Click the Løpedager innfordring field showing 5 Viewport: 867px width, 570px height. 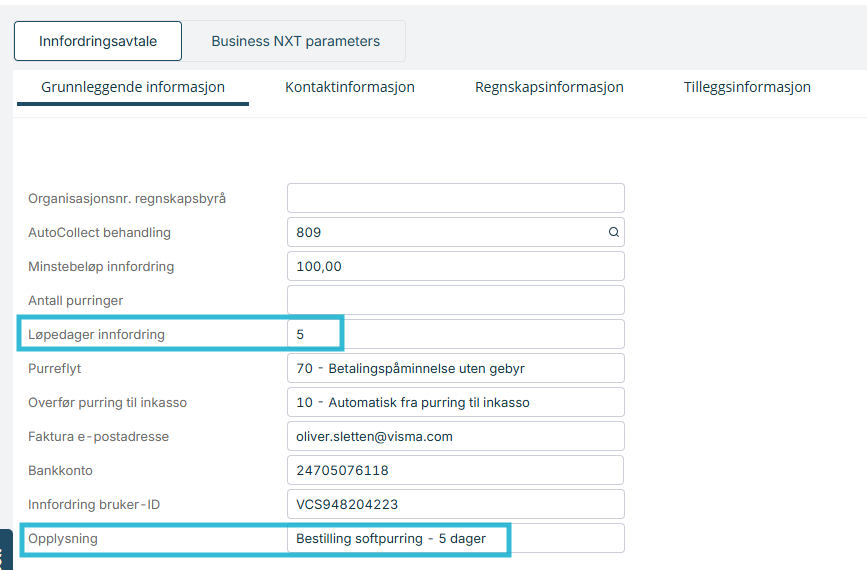point(456,334)
